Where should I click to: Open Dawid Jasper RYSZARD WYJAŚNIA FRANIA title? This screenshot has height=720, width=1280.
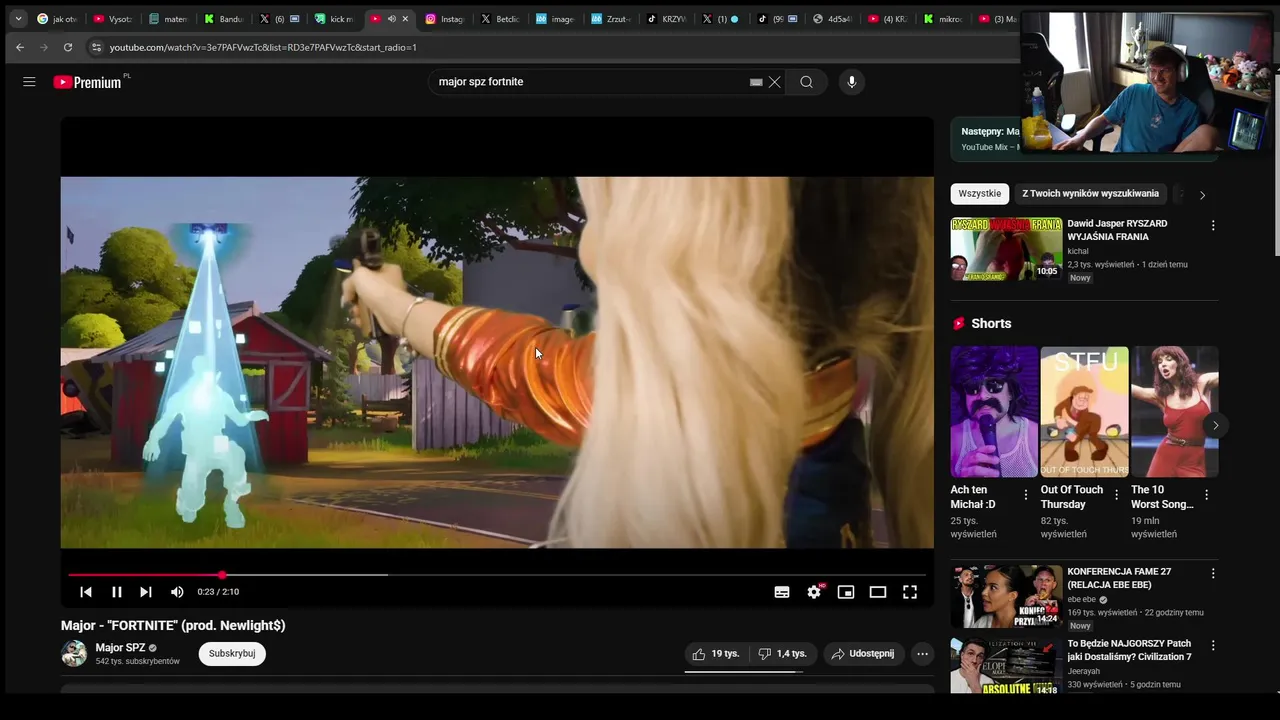click(x=1117, y=230)
